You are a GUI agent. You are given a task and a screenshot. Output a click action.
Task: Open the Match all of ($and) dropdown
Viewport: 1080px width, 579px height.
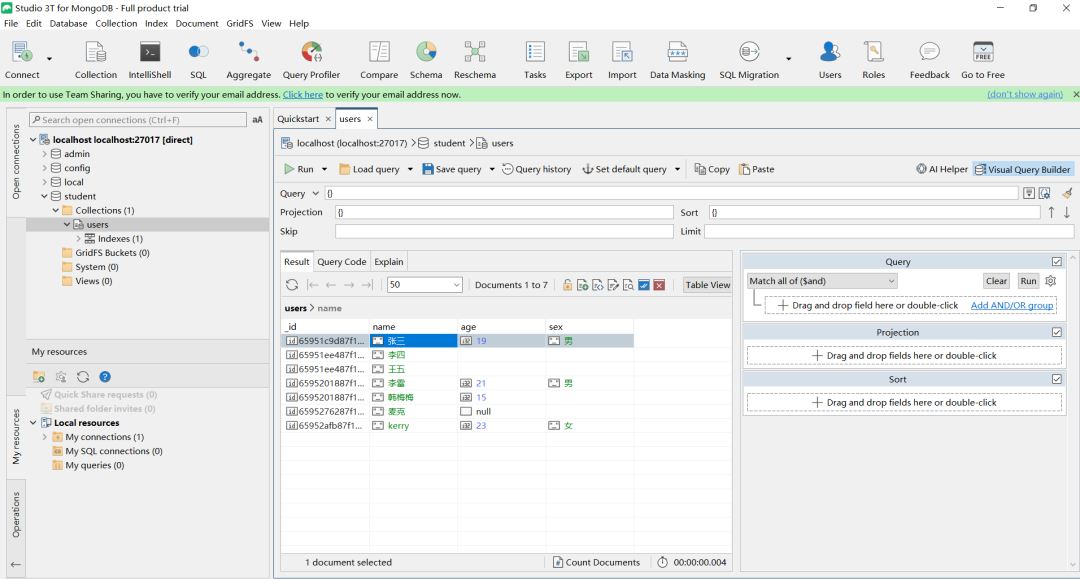click(822, 281)
